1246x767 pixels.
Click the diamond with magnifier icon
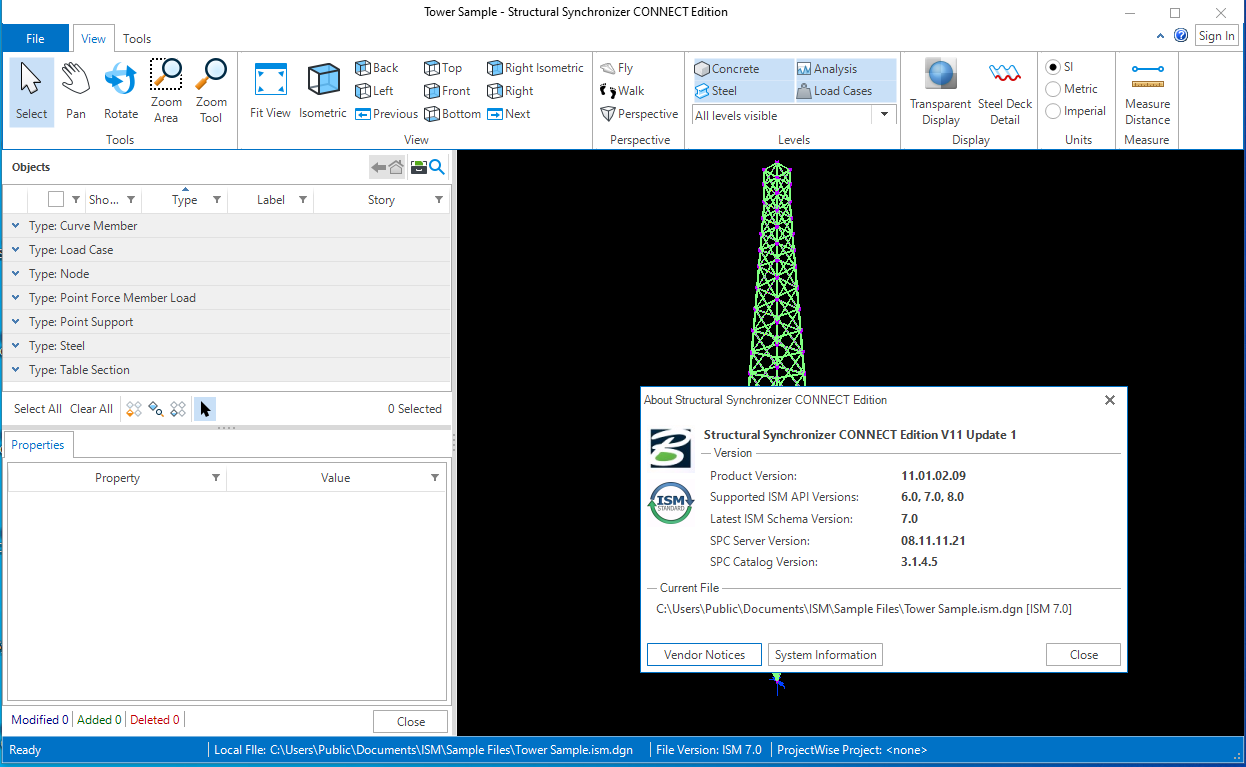tap(156, 408)
